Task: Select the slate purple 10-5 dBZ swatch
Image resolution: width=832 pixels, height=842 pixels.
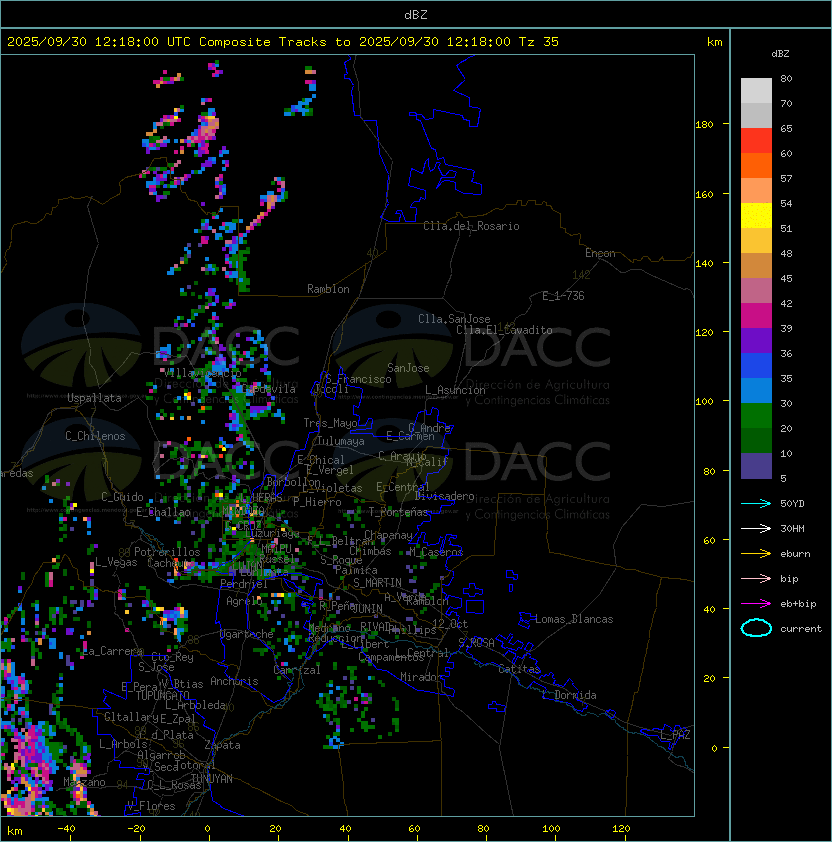Action: point(756,466)
